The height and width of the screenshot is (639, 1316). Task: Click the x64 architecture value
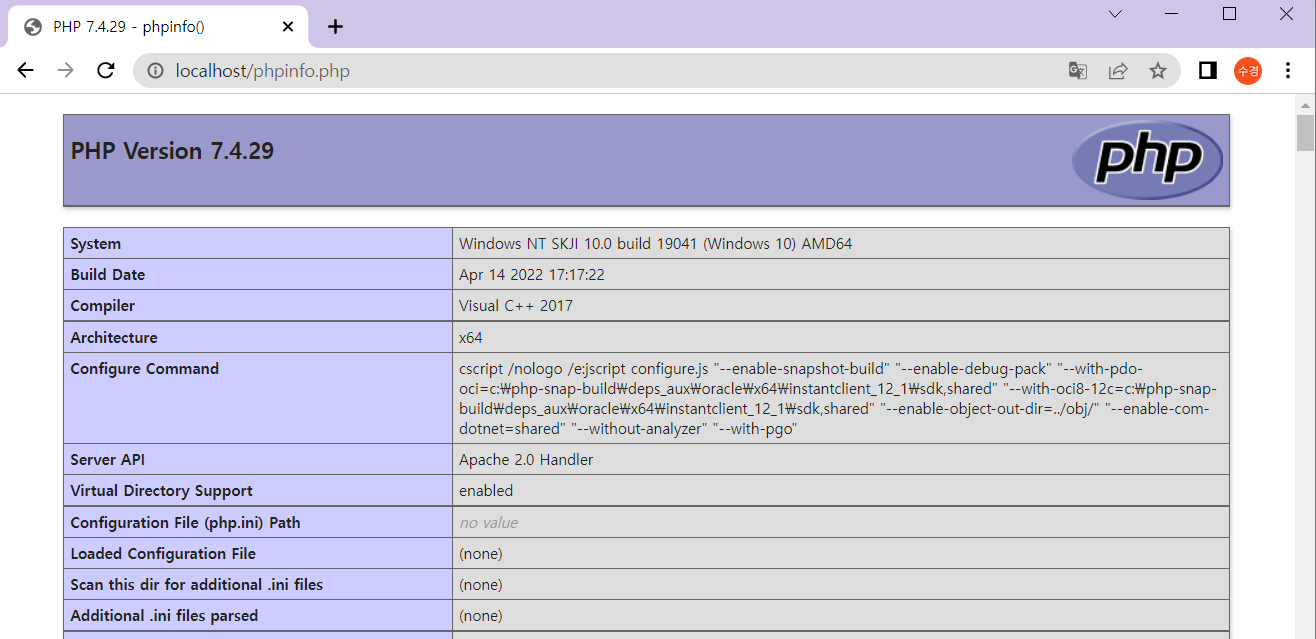471,338
